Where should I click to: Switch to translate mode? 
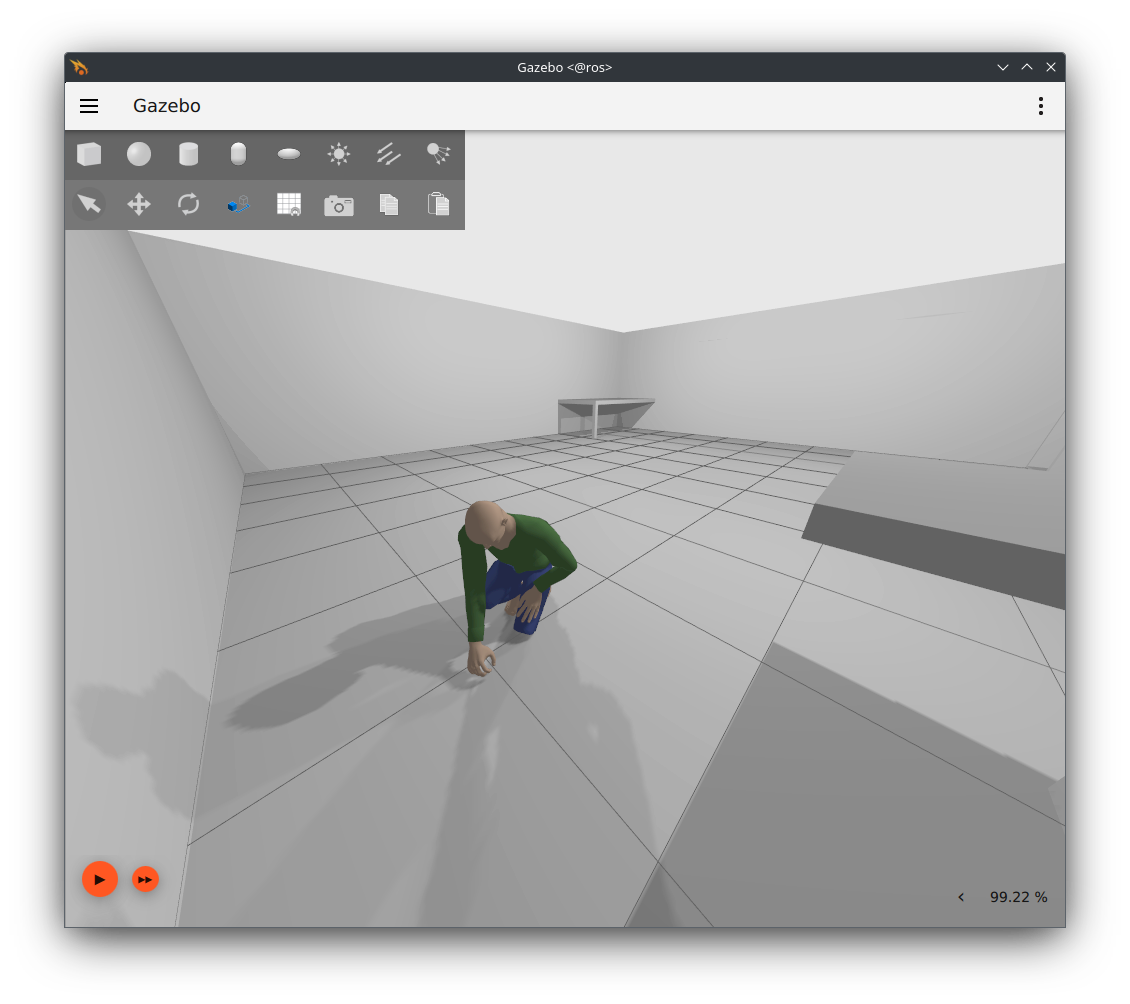click(x=139, y=204)
